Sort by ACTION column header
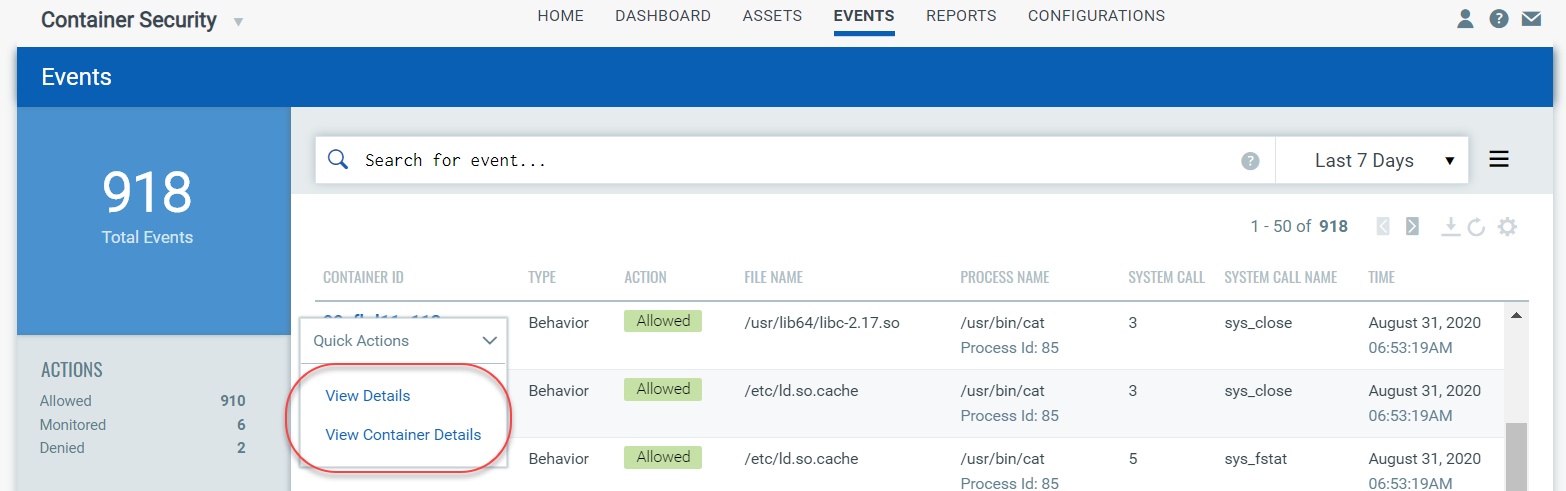1566x491 pixels. [x=645, y=277]
